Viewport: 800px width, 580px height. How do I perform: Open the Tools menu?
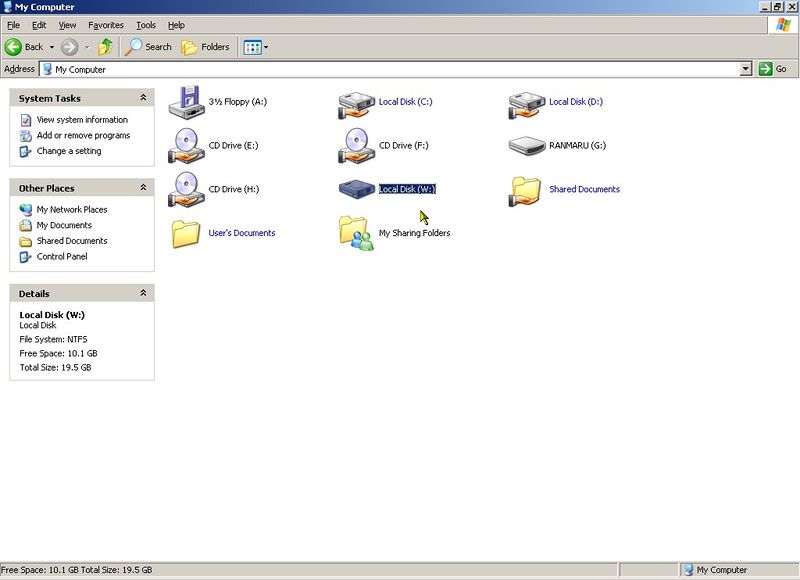(146, 25)
